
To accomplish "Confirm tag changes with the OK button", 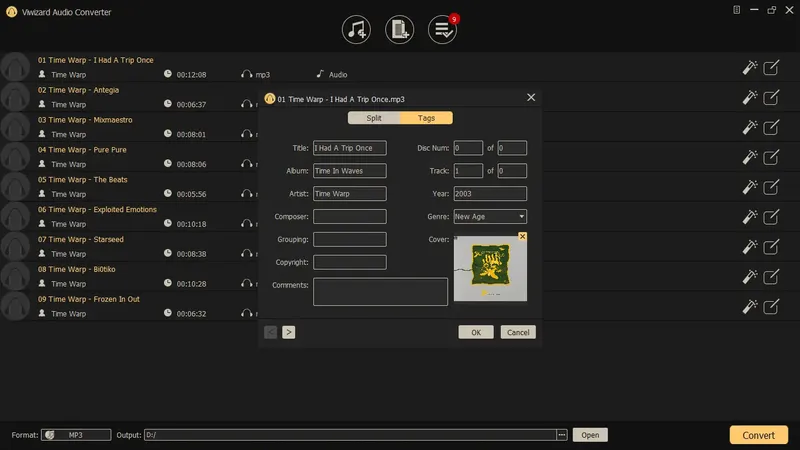I will (476, 332).
